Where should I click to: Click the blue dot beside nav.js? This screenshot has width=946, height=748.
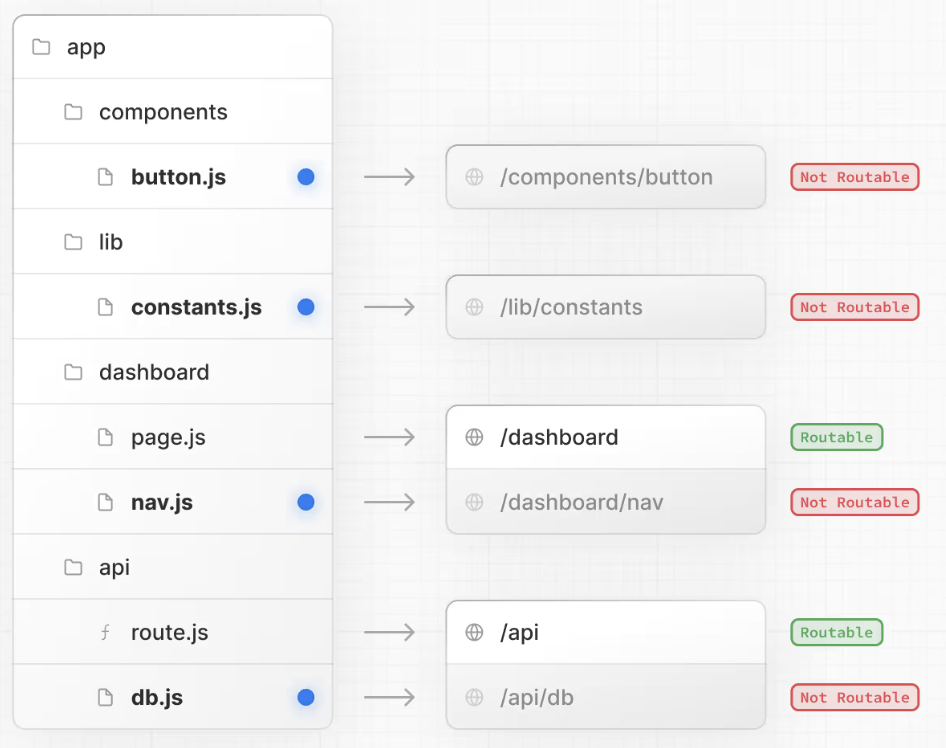[x=306, y=502]
